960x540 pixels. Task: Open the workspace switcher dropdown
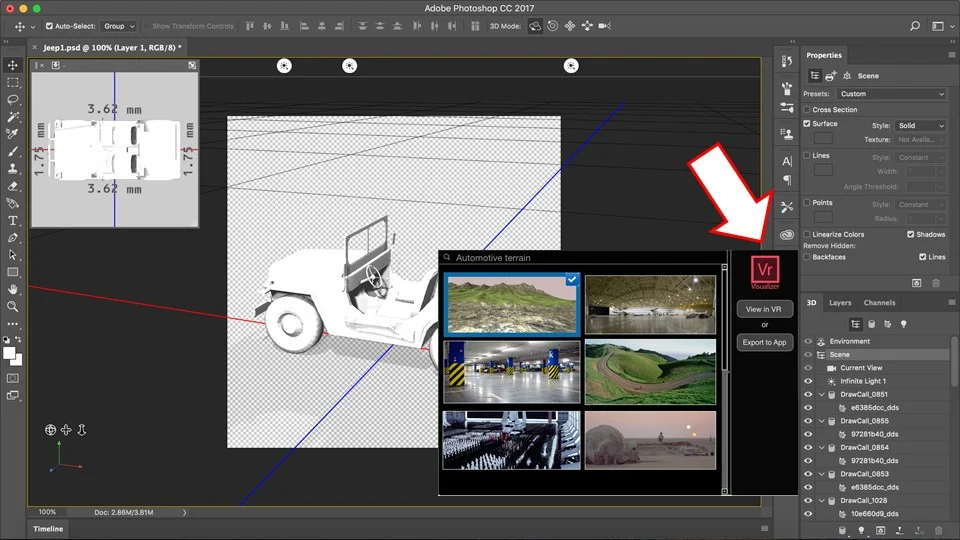point(942,26)
